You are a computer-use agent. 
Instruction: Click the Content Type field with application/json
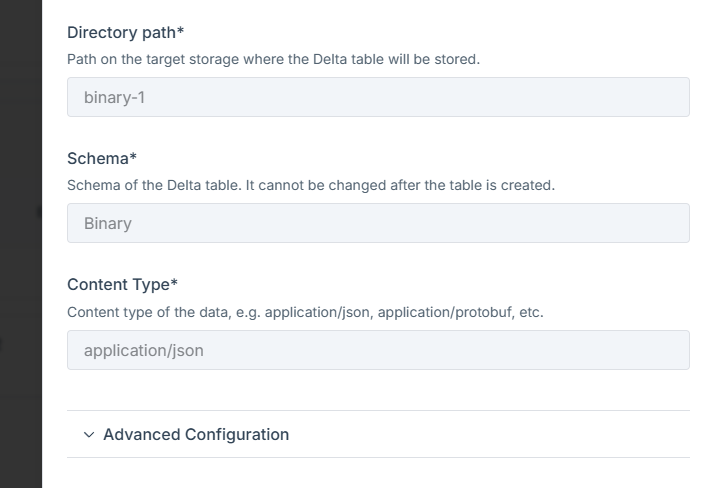pos(378,350)
